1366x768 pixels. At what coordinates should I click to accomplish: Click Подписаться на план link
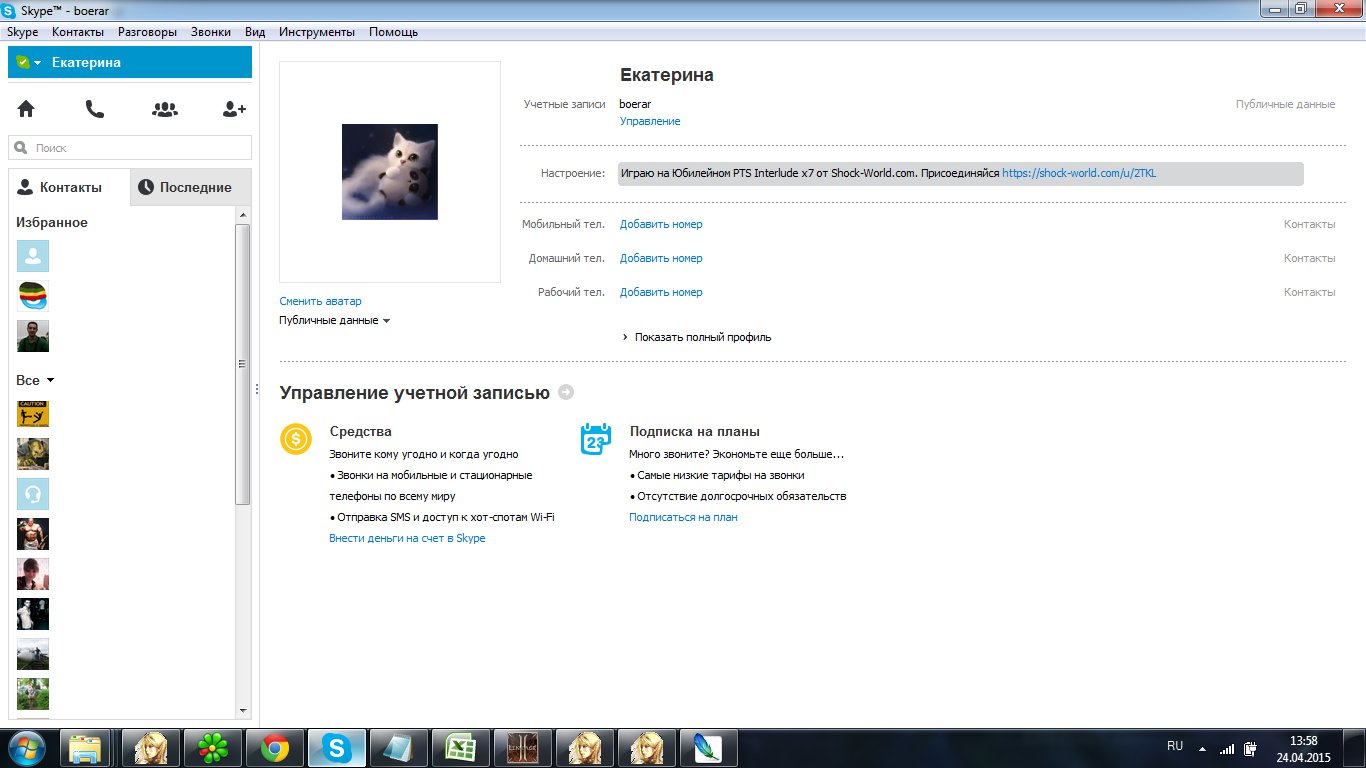point(683,517)
